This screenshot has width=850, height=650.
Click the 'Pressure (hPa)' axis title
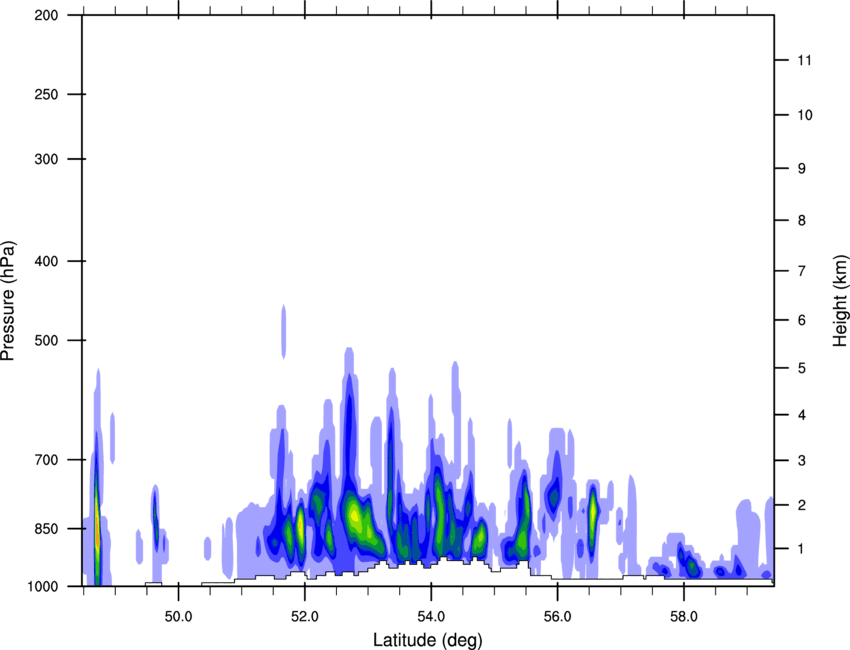8,300
